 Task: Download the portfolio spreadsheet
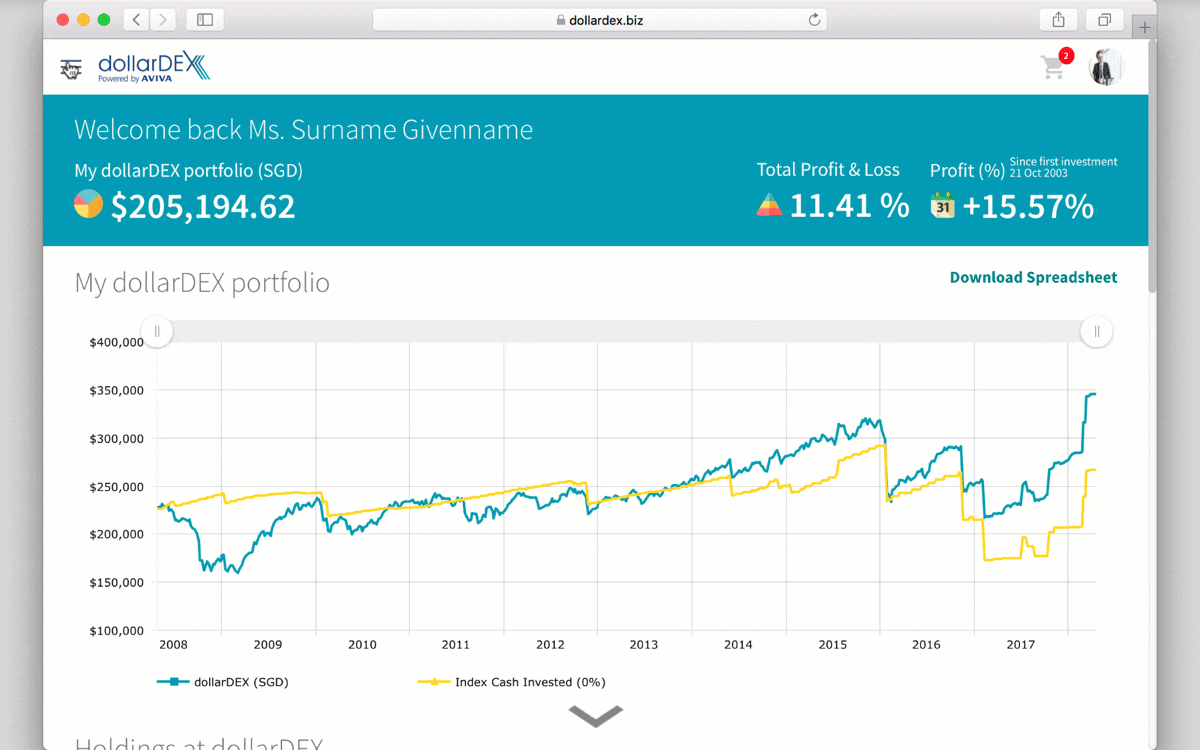point(1033,278)
